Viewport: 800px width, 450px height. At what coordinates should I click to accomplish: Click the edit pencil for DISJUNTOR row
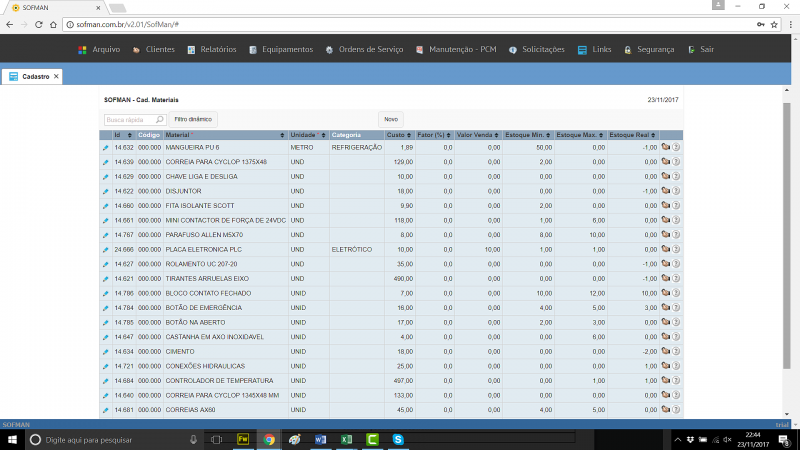(x=105, y=191)
